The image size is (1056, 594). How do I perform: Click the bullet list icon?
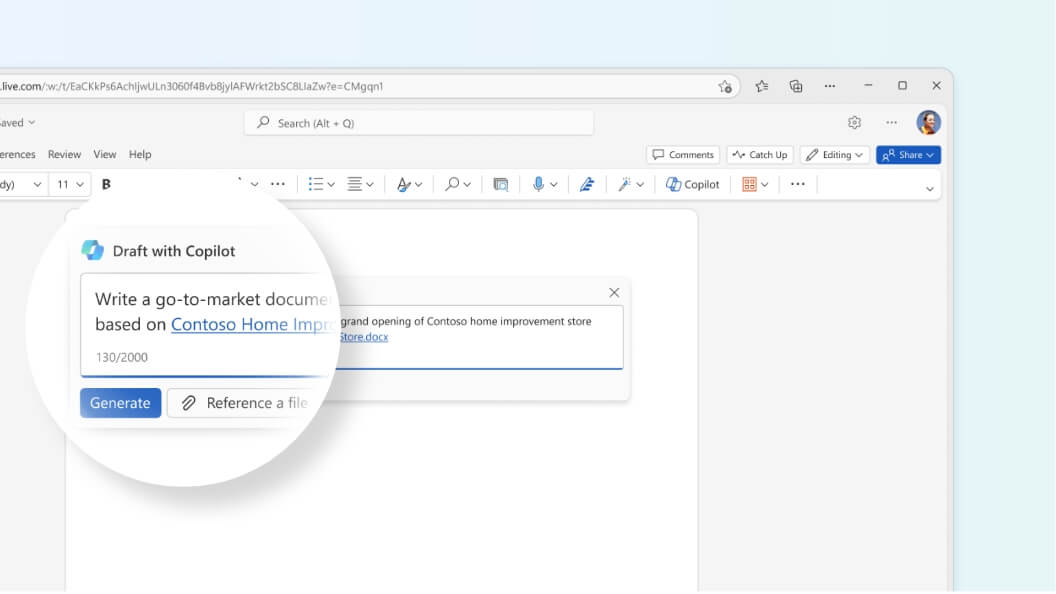click(316, 184)
